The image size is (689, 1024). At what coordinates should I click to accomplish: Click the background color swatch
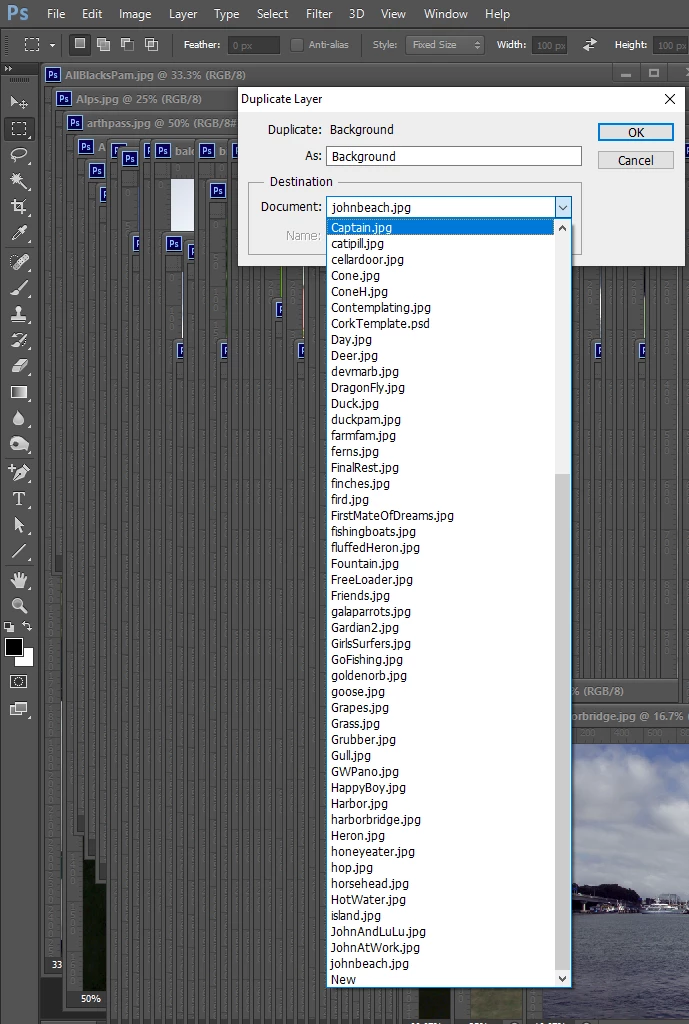[x=27, y=660]
